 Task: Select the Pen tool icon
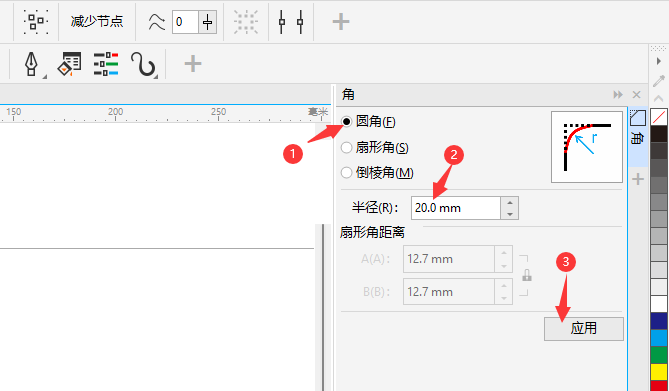[x=31, y=64]
